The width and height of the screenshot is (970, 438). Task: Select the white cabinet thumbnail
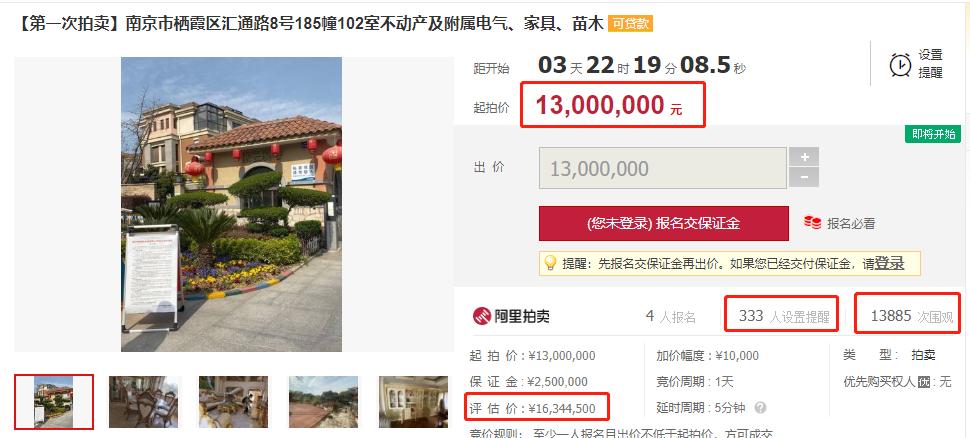[x=413, y=402]
